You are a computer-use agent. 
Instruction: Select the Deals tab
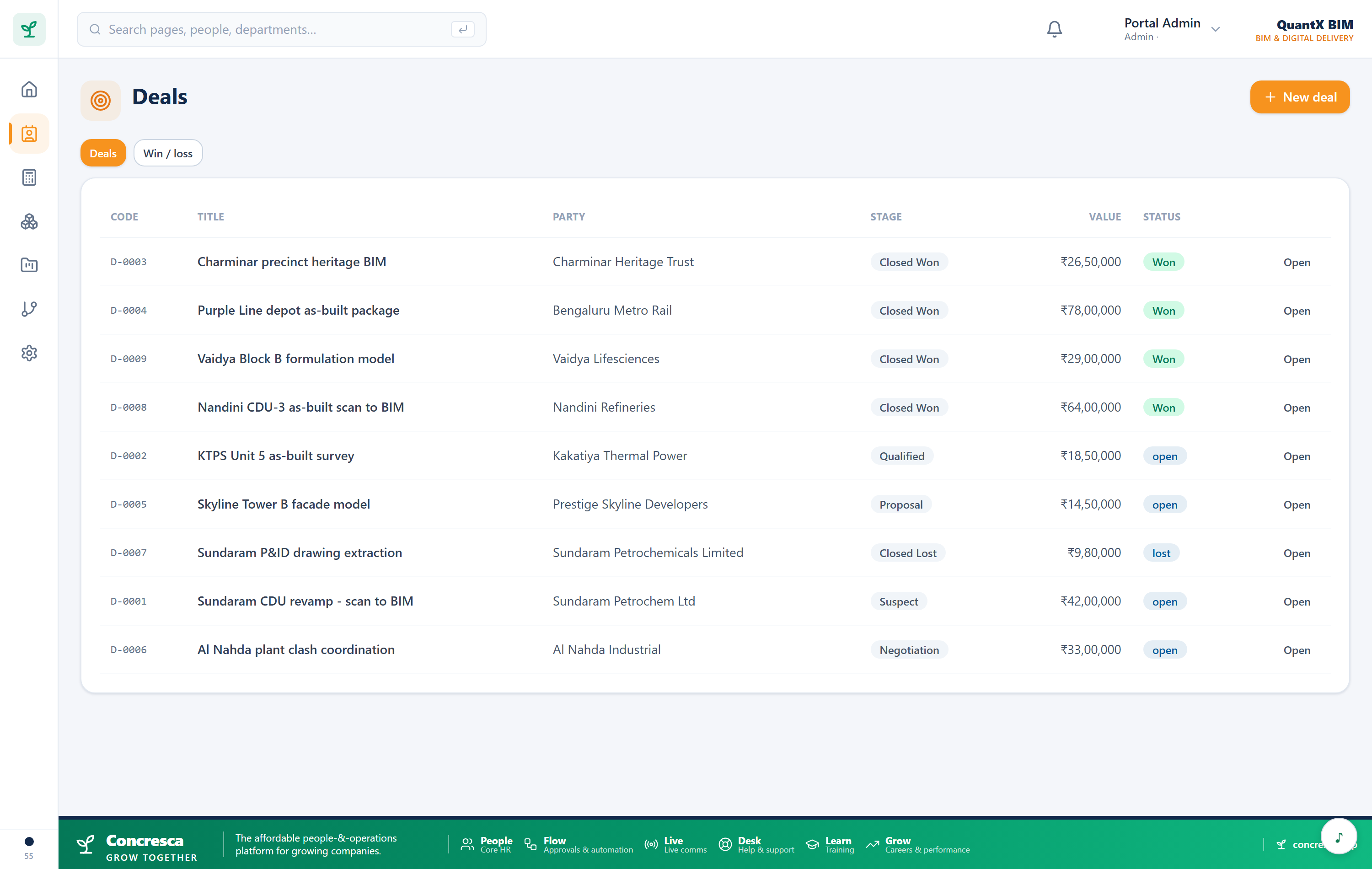(103, 153)
